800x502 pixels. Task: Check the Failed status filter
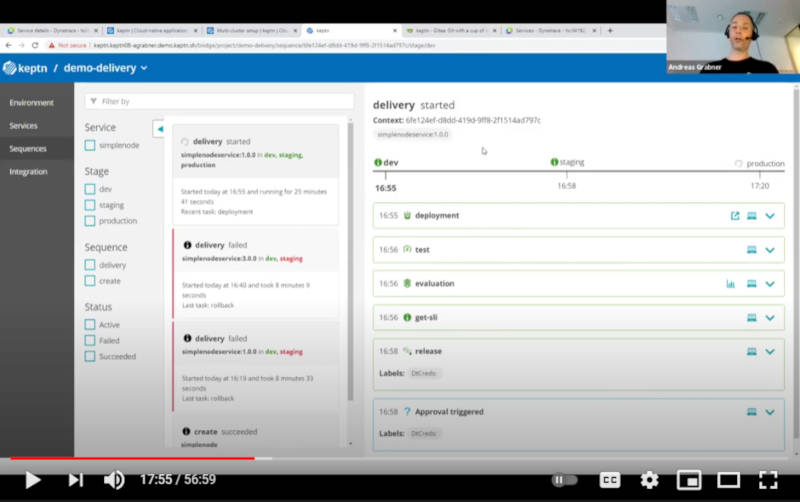click(x=90, y=340)
